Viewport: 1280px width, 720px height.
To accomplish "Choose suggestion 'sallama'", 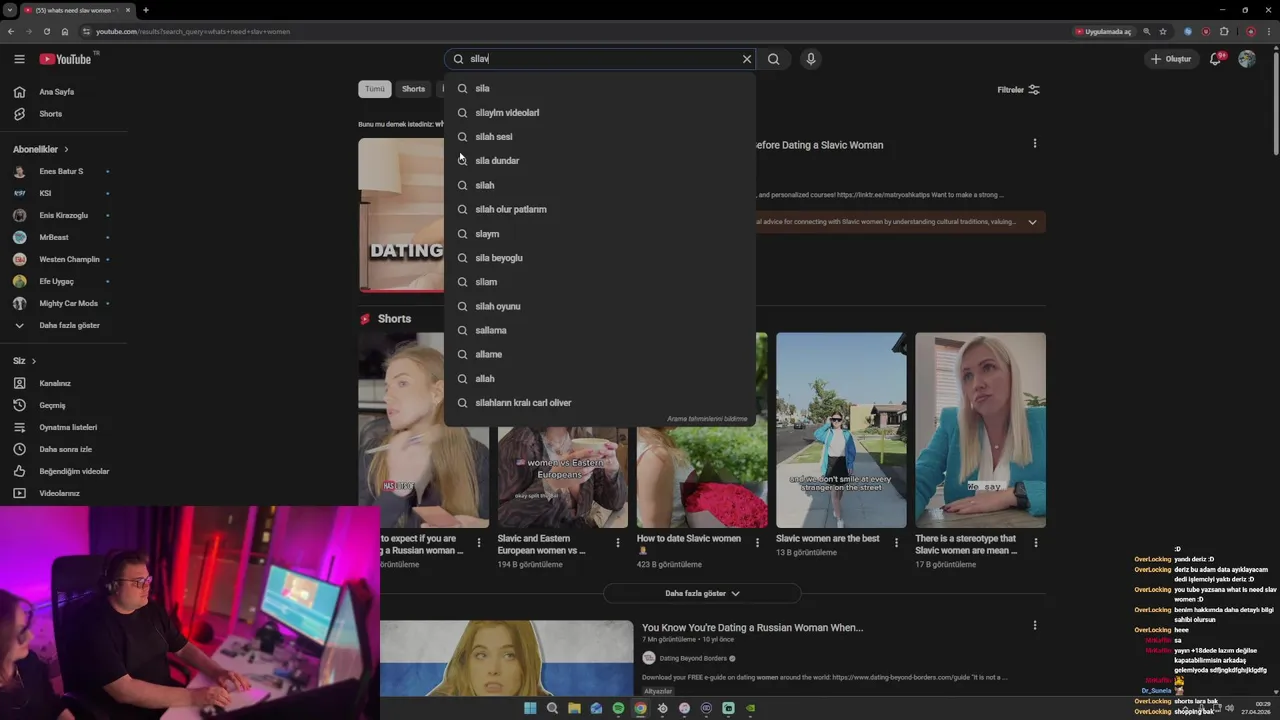I will 600,330.
